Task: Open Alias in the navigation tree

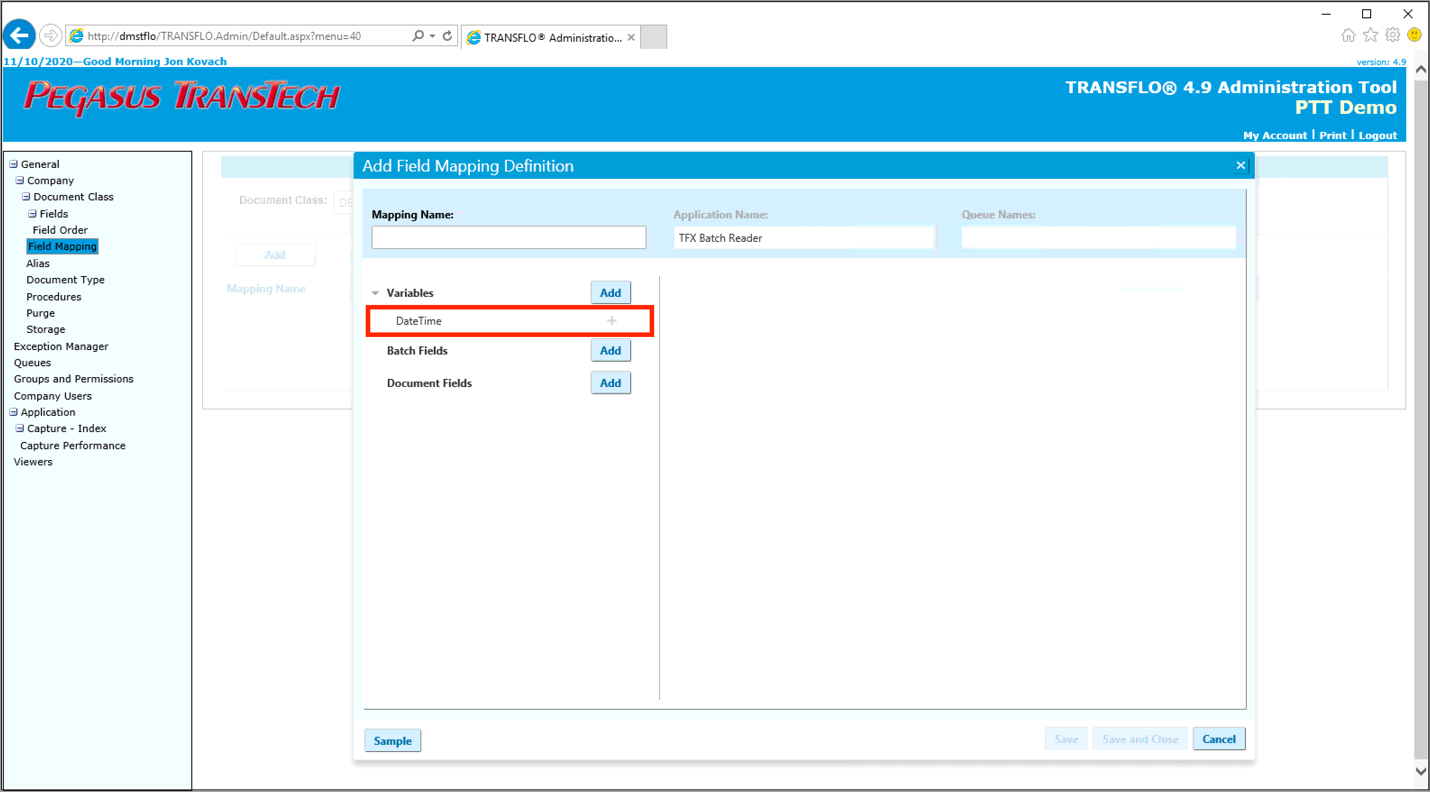Action: (x=38, y=264)
